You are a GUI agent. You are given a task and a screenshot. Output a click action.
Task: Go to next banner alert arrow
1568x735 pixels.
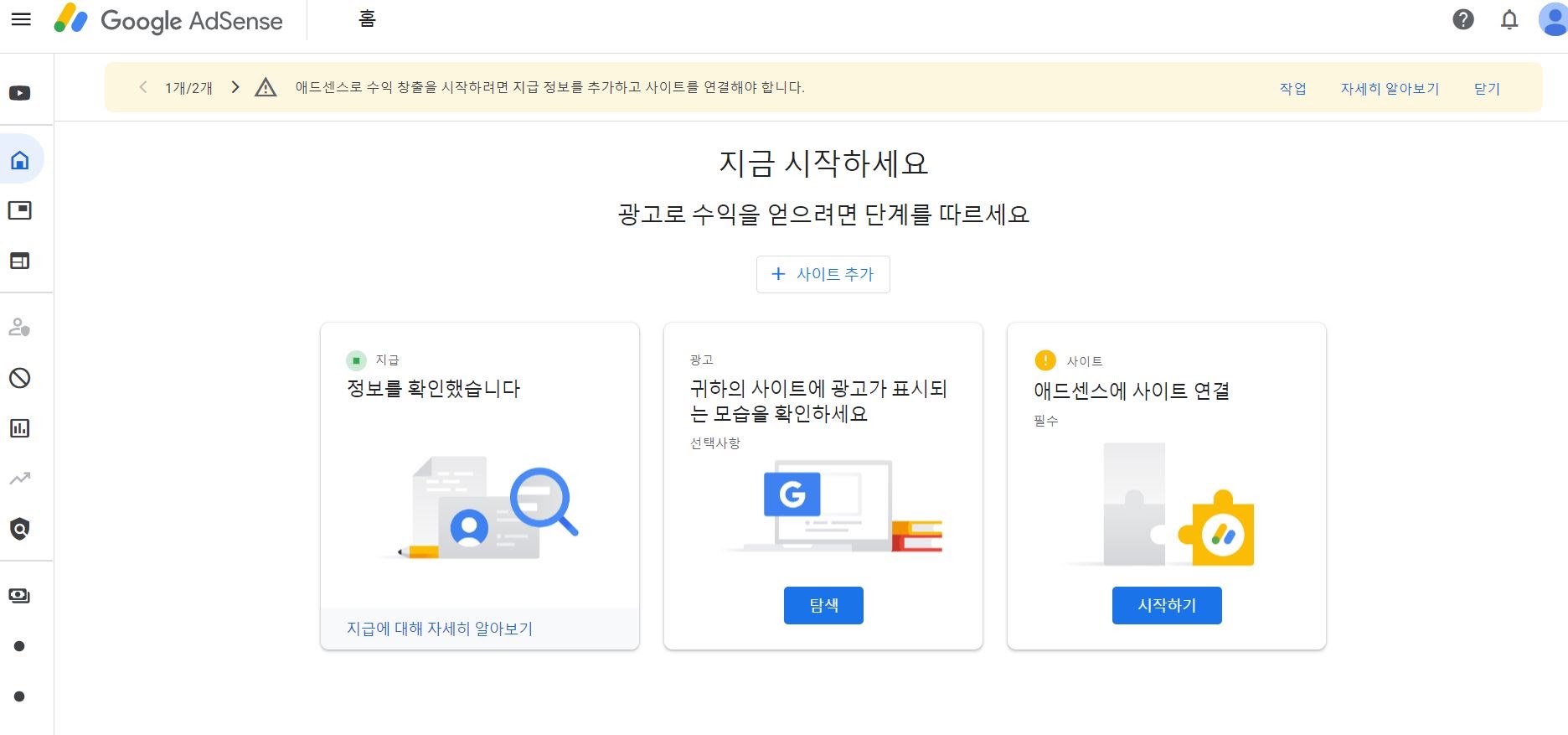235,87
